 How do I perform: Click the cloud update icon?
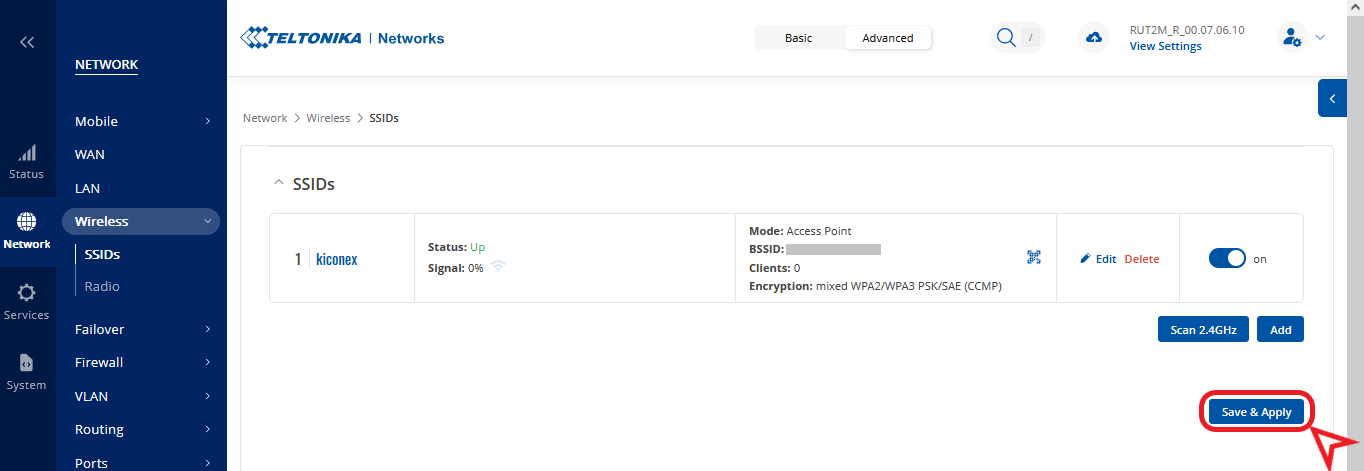[x=1094, y=38]
